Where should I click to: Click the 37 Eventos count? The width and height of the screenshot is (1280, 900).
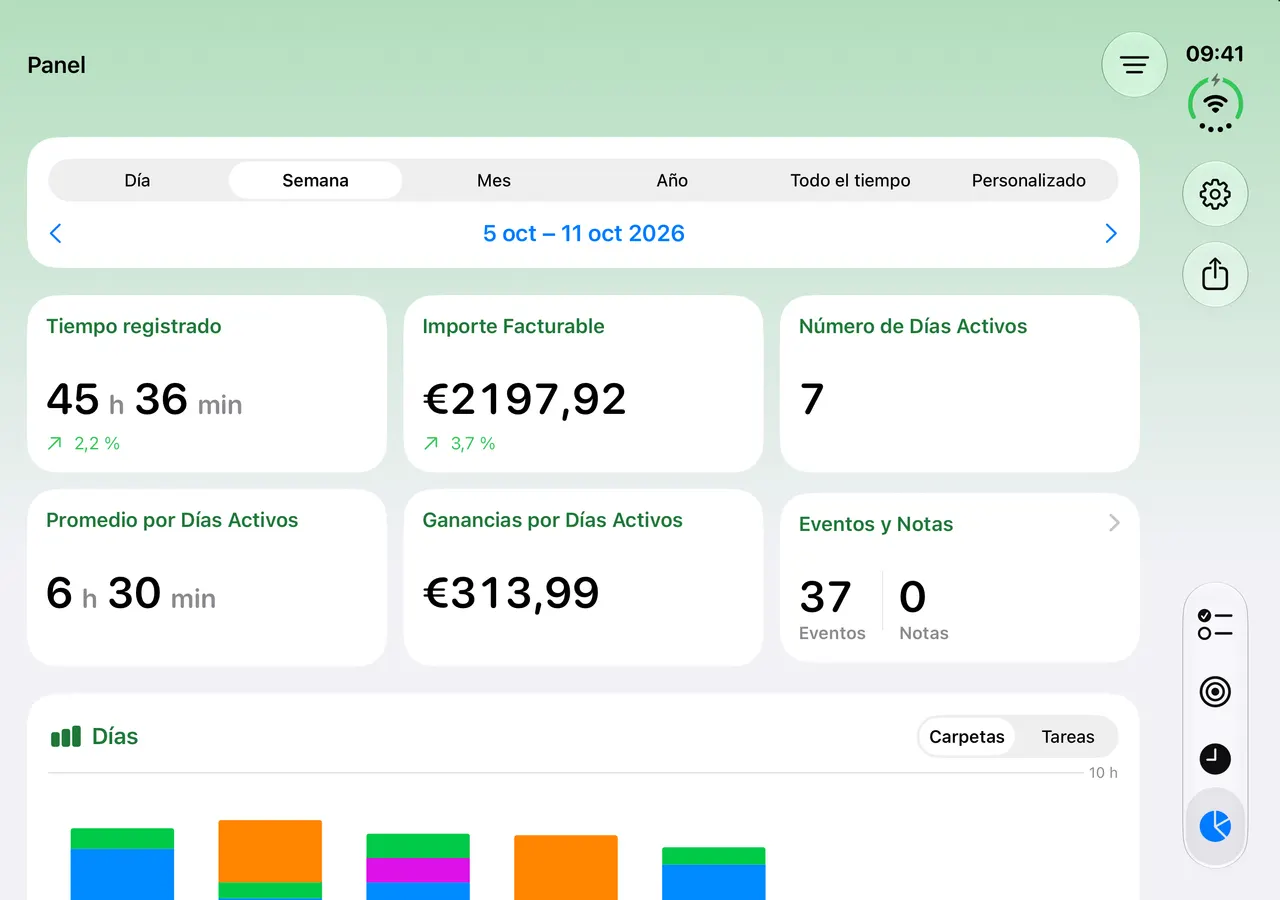tap(832, 609)
